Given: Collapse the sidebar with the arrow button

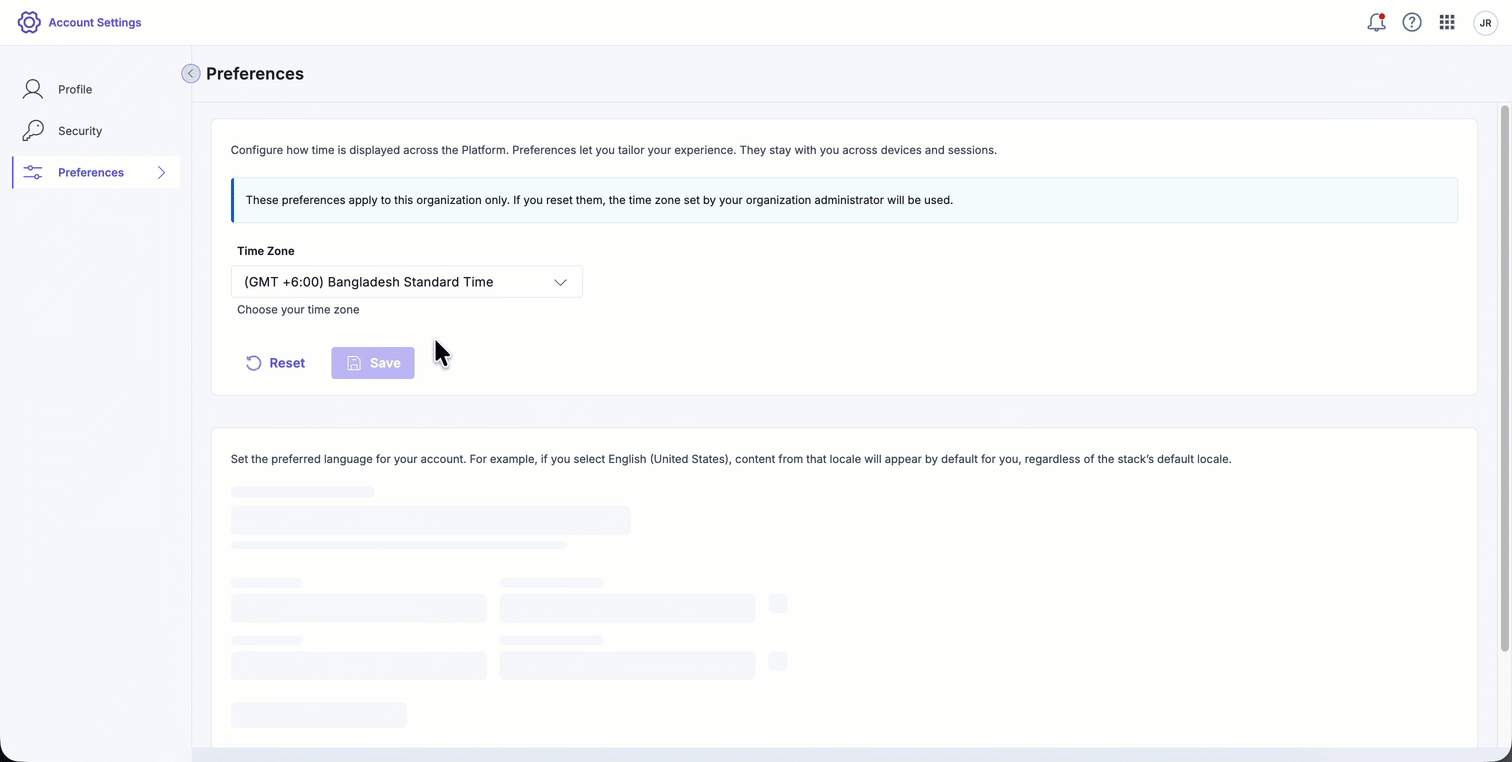Looking at the screenshot, I should 190,73.
